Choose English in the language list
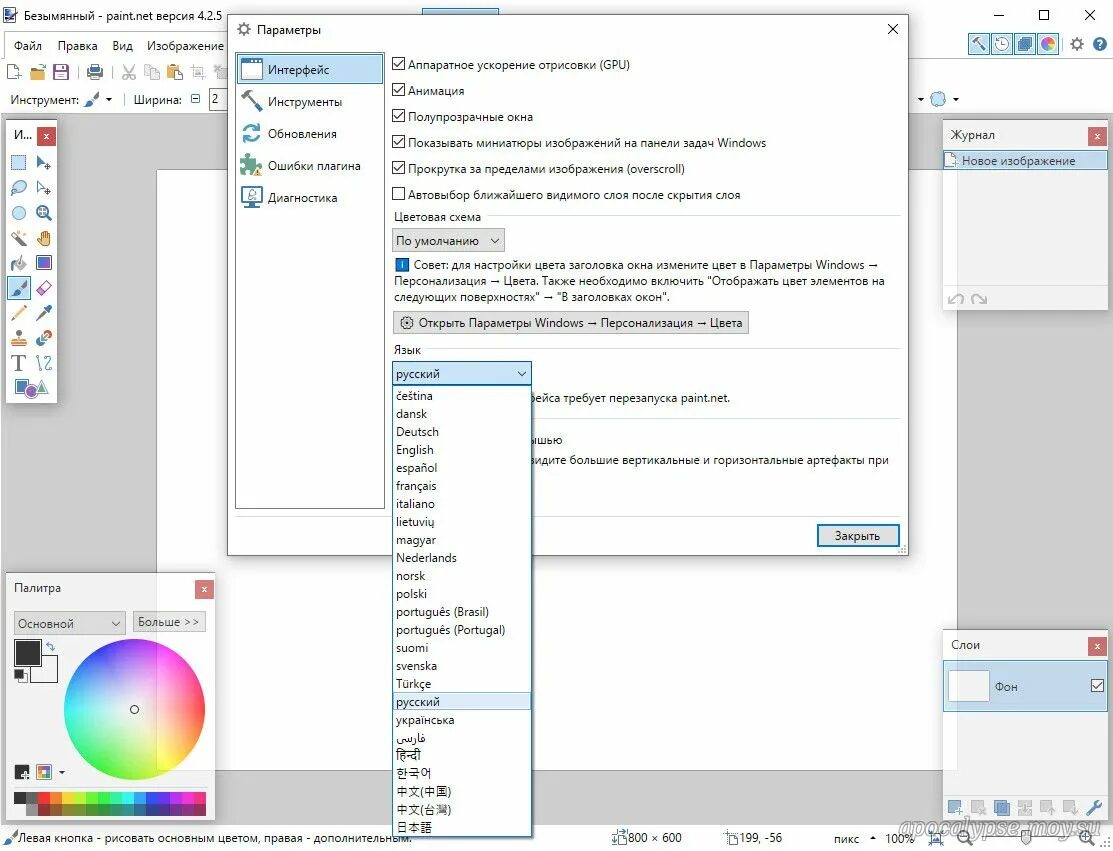 pos(461,450)
